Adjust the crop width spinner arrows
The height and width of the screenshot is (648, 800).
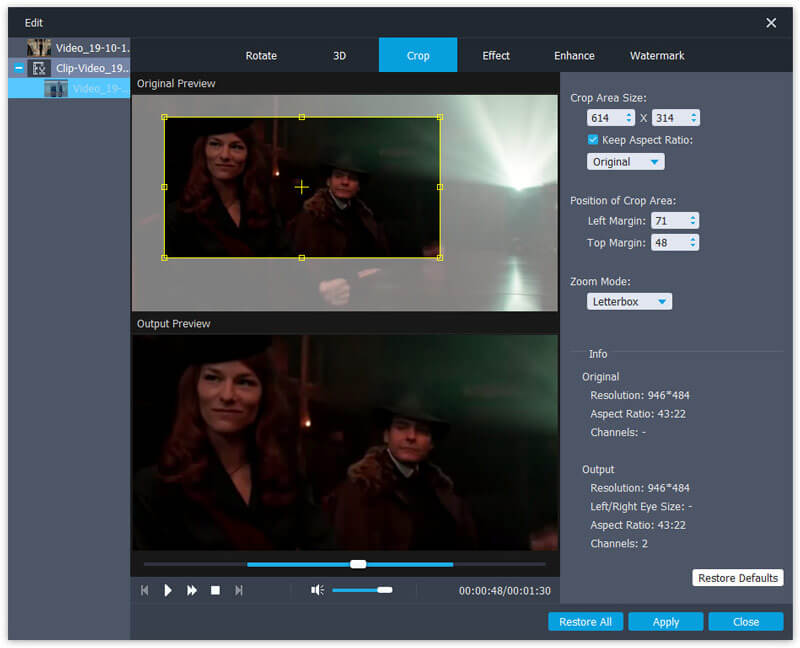(629, 118)
